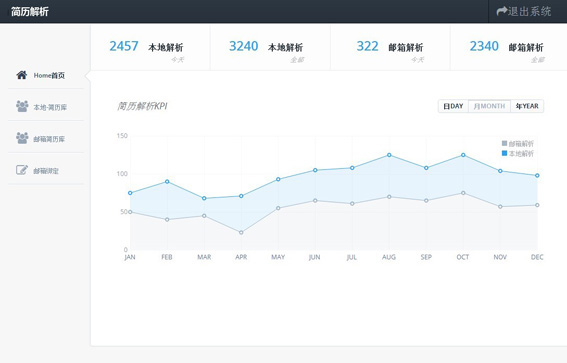Select the gray 邮箱解析 point for JAN
Viewport: 567px width, 363px height.
point(130,212)
